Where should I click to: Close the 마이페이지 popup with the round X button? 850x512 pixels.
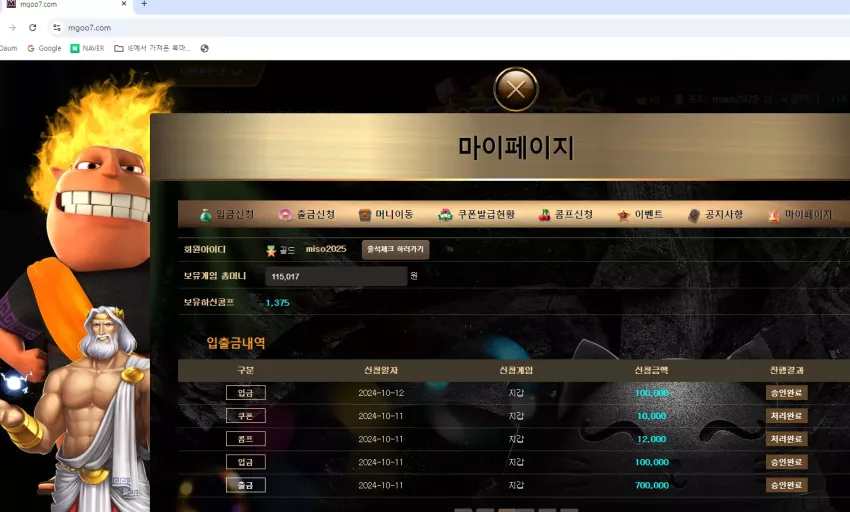[516, 89]
